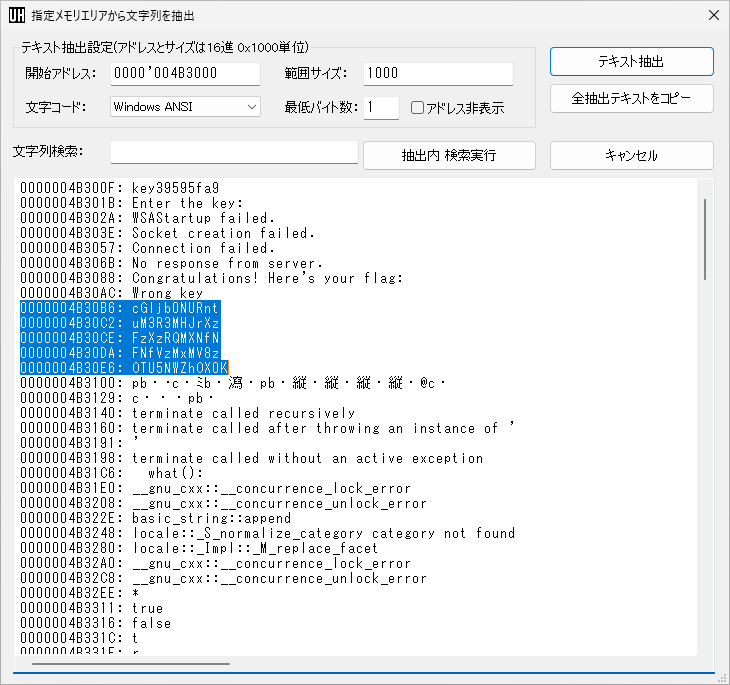This screenshot has height=685, width=730.
Task: Click the 範囲サイズ field showing 1000
Action: click(x=438, y=74)
